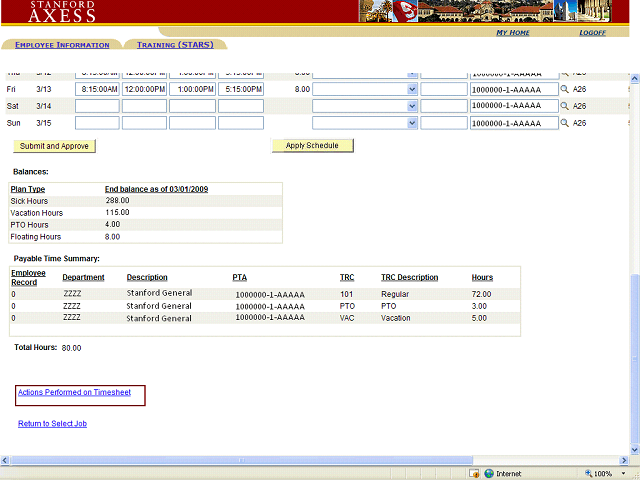This screenshot has height=480, width=640.
Task: Open the Friday row TRC dropdown
Action: (x=412, y=89)
